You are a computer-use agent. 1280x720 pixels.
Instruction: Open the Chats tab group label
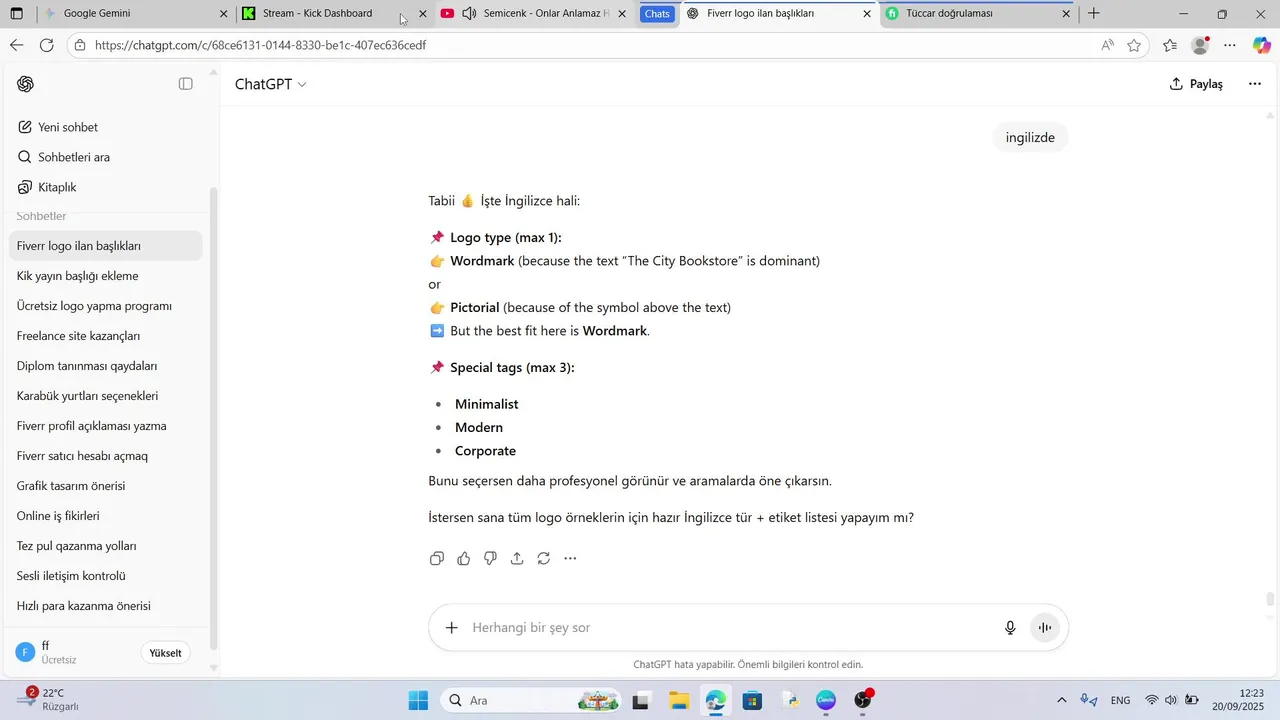pos(657,14)
